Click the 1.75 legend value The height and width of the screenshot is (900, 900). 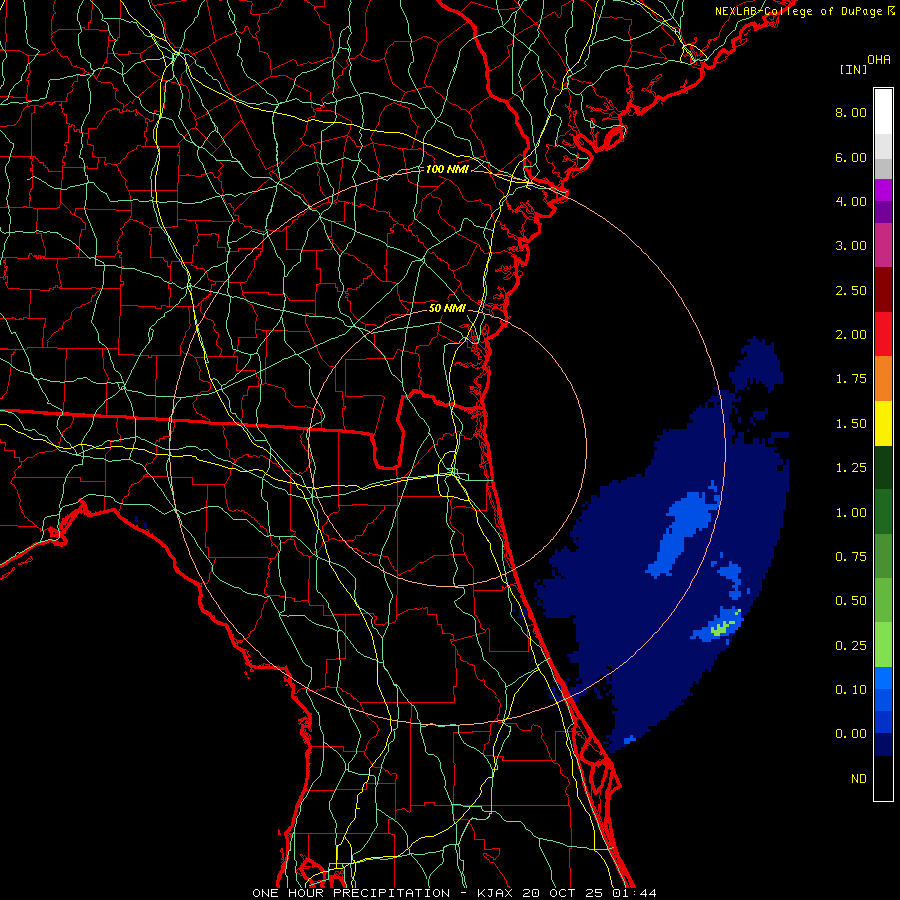click(x=851, y=379)
